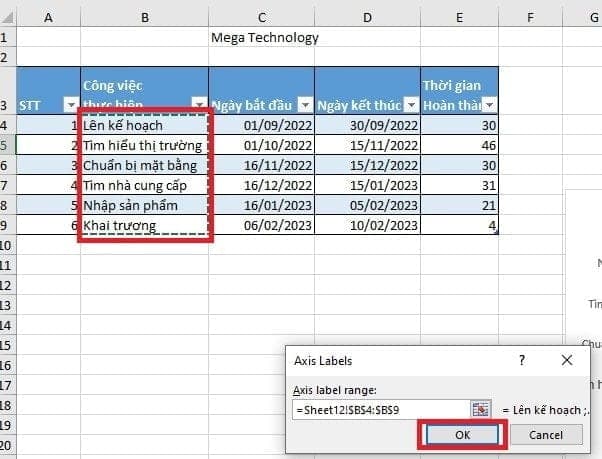Close the Axis Labels dialog
Viewport: 602px width, 459px height.
coord(567,360)
